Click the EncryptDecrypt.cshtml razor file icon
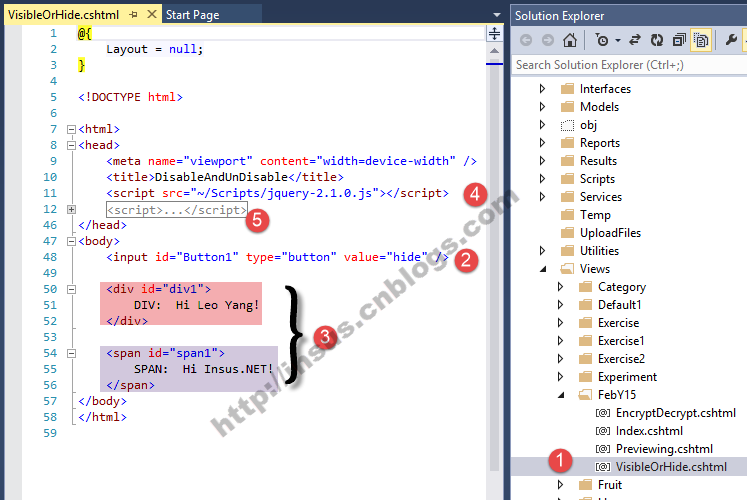The width and height of the screenshot is (747, 500). click(x=603, y=413)
